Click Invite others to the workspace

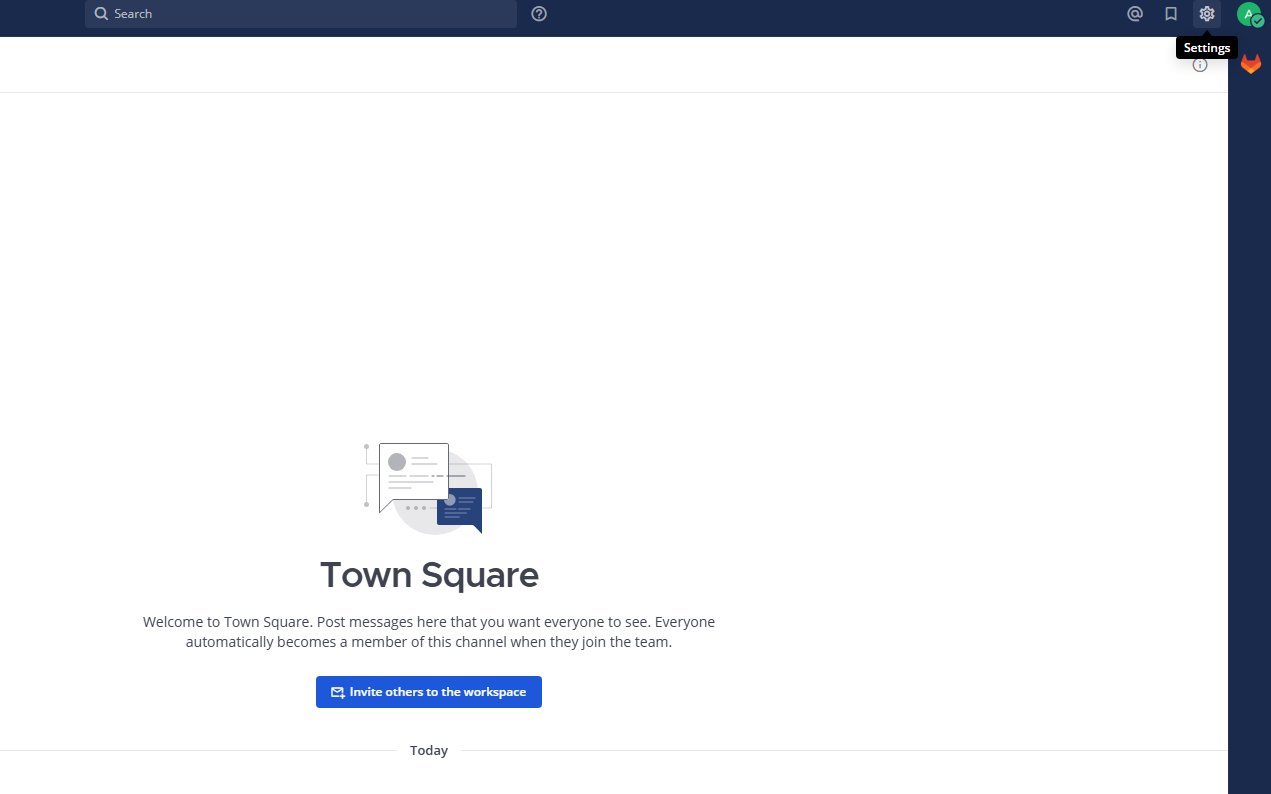pyautogui.click(x=429, y=692)
